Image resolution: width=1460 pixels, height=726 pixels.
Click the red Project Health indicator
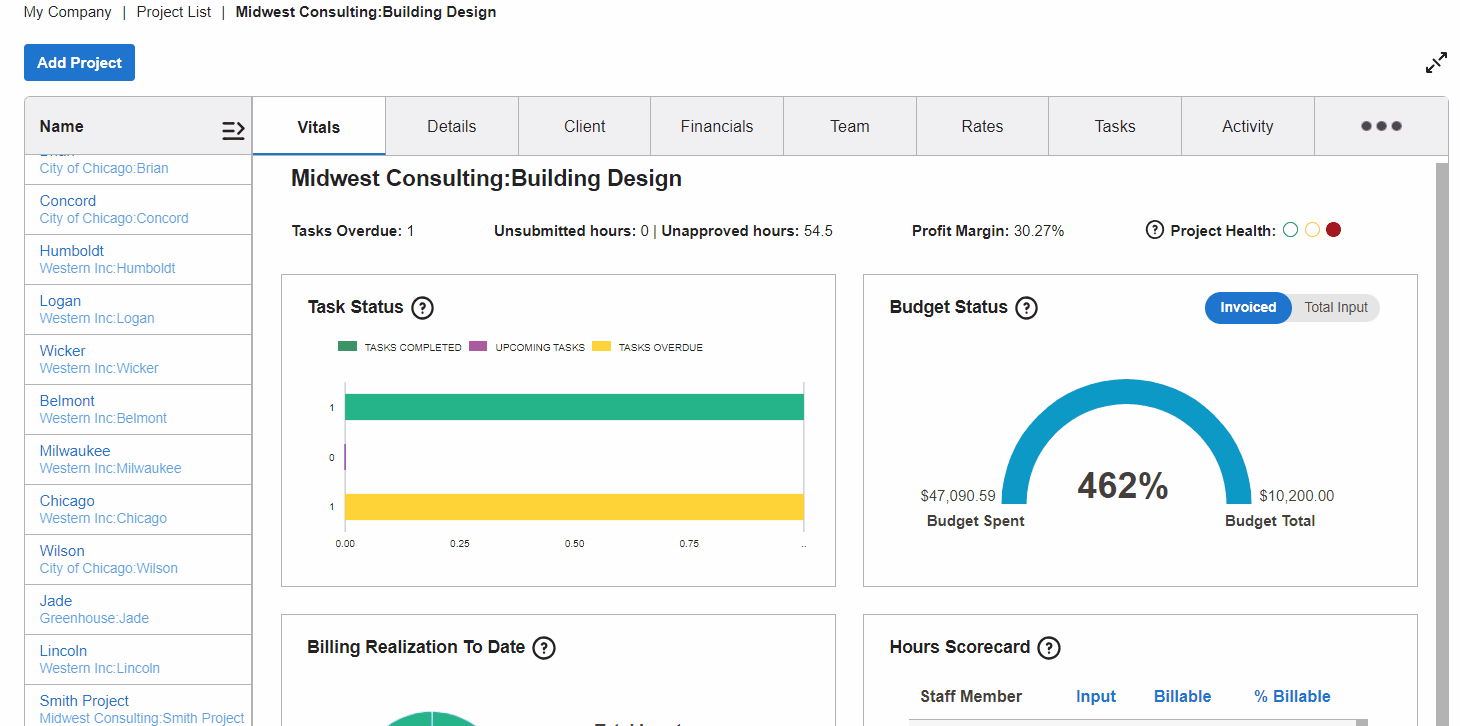pos(1333,229)
